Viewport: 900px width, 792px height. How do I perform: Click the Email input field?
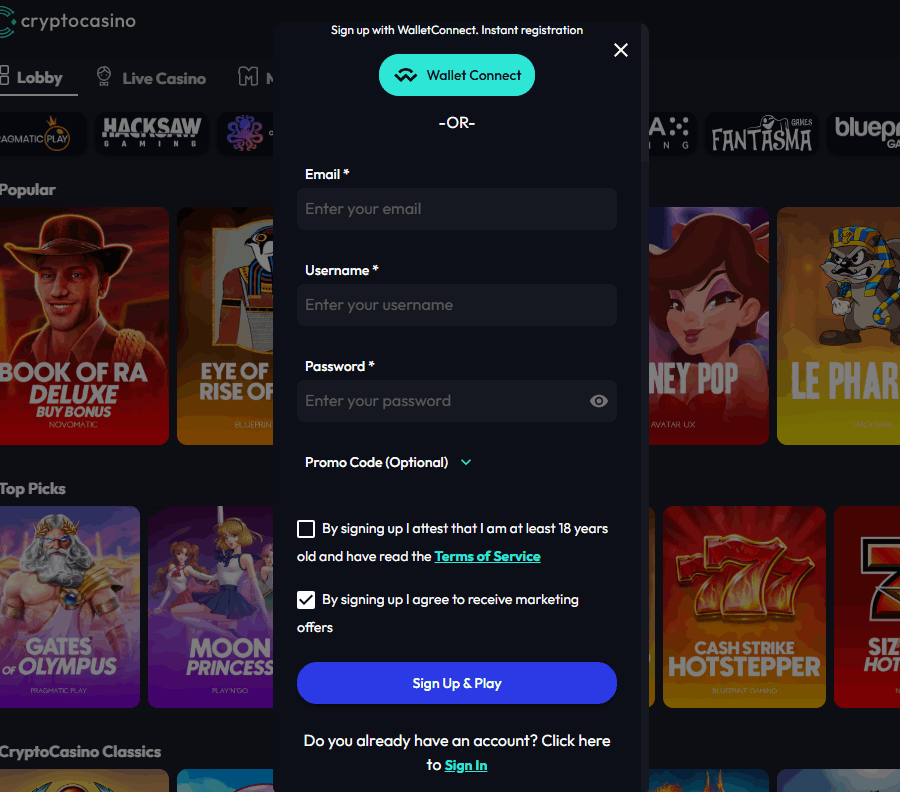(x=457, y=209)
